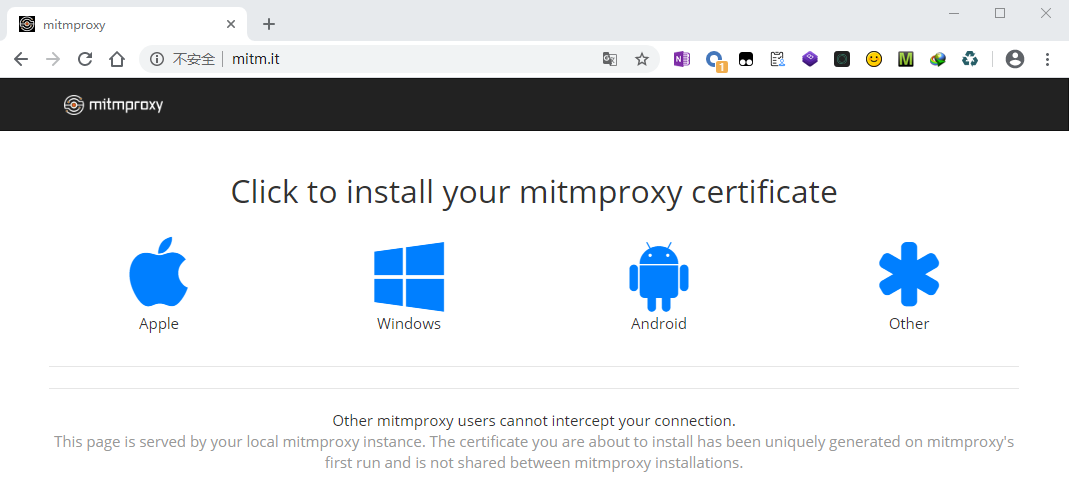Go to the home page
The width and height of the screenshot is (1069, 487).
[117, 60]
